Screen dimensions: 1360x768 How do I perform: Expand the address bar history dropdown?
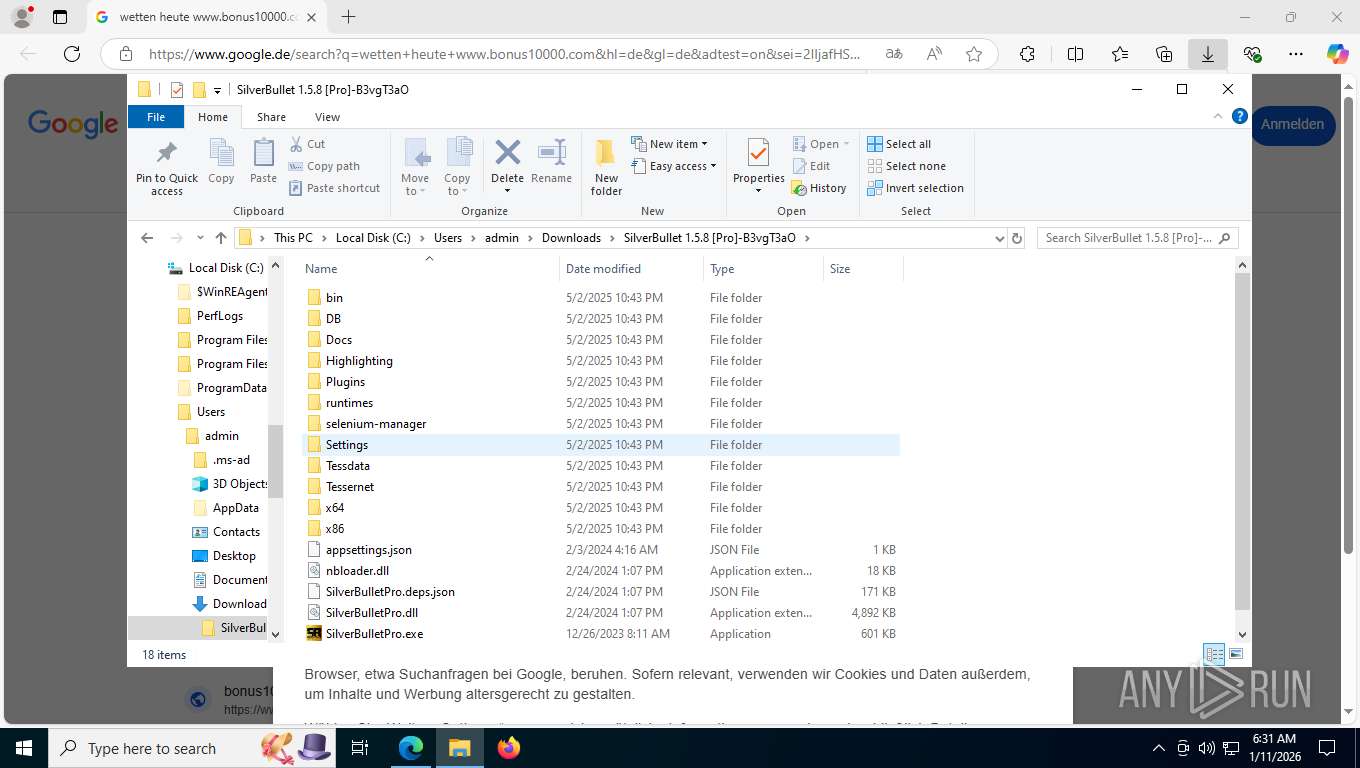tap(999, 238)
